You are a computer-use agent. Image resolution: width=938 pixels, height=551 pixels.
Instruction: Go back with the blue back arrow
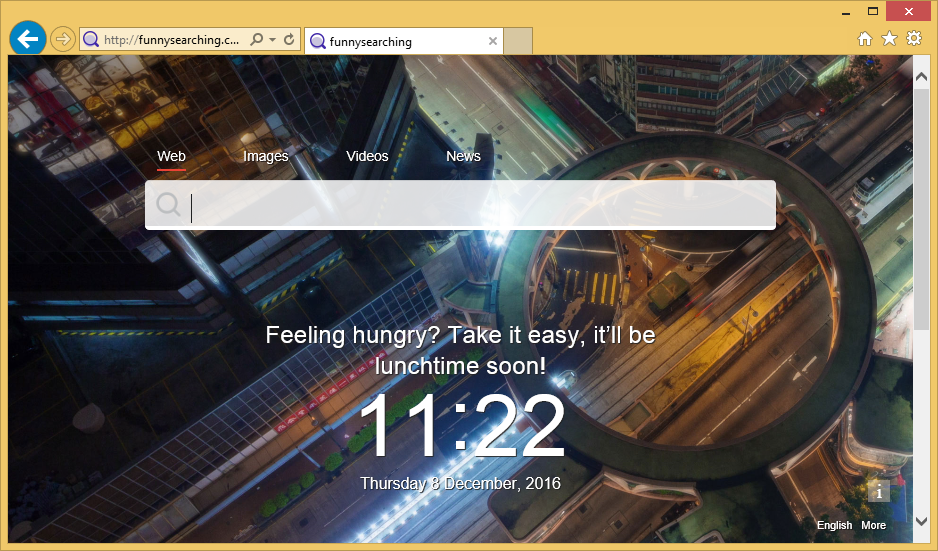pos(28,39)
